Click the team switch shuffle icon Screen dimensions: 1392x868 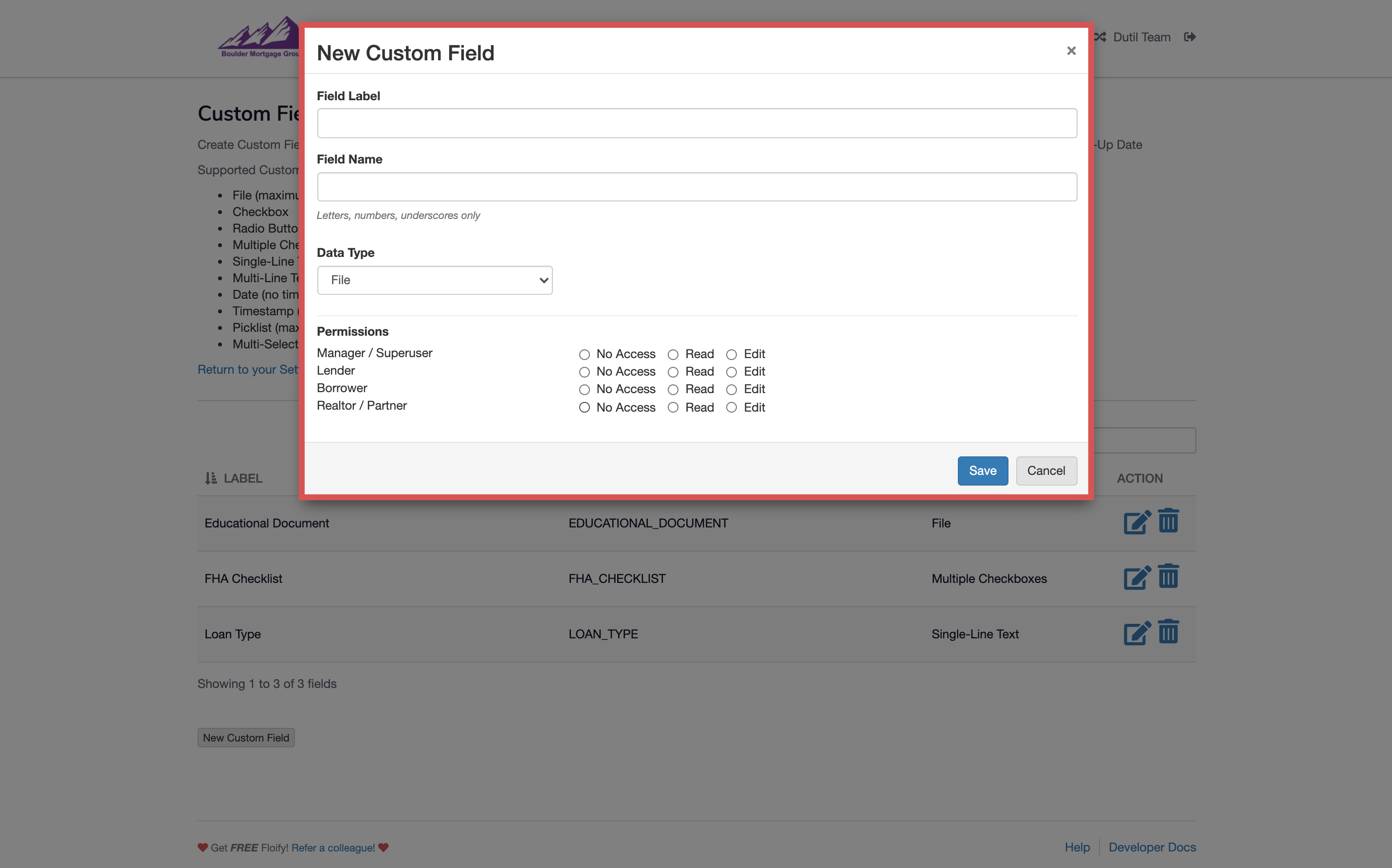coord(1099,36)
